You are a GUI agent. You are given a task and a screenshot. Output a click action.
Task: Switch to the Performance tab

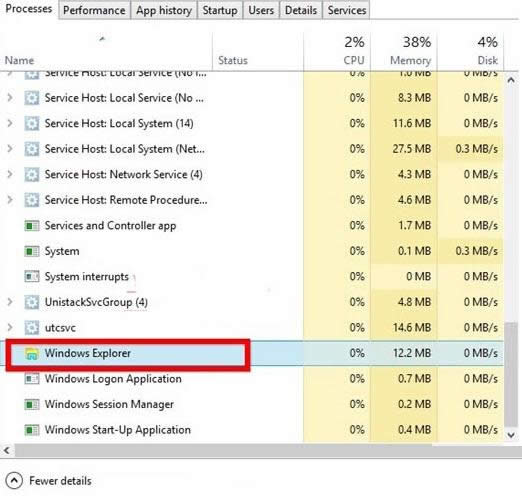(x=94, y=10)
